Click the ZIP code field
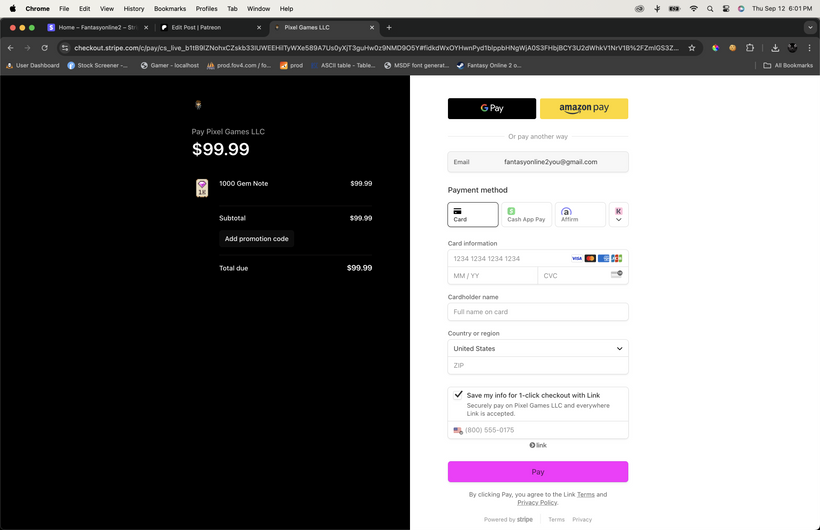This screenshot has height=530, width=820. coord(538,366)
